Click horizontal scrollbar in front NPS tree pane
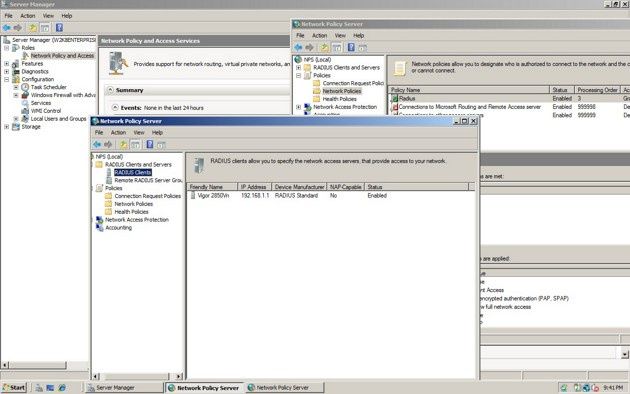Viewport: 630px width, 394px height. [137, 376]
